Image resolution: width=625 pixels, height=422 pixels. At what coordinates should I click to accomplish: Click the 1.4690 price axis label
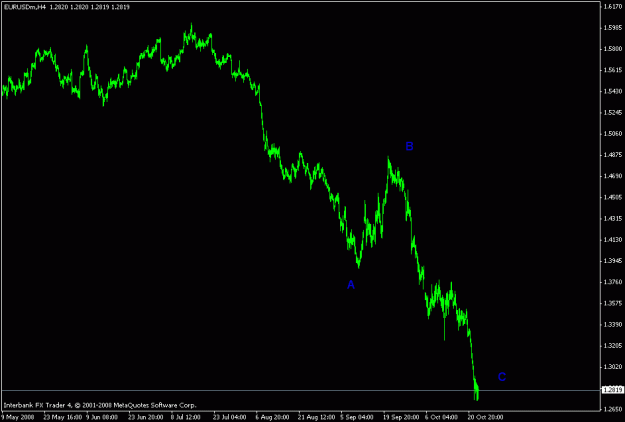(x=613, y=176)
